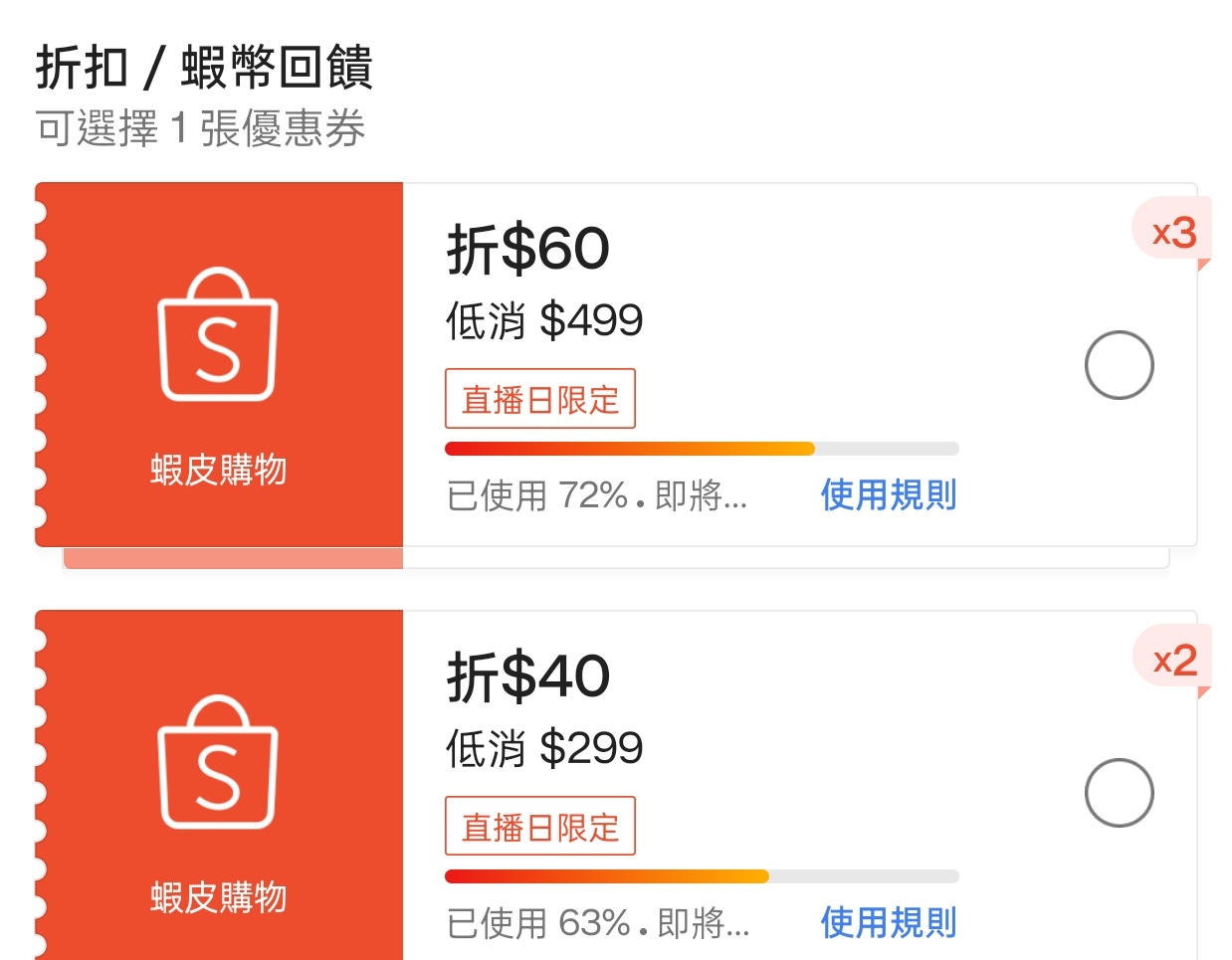Click the 72% usage progress bar

click(701, 449)
